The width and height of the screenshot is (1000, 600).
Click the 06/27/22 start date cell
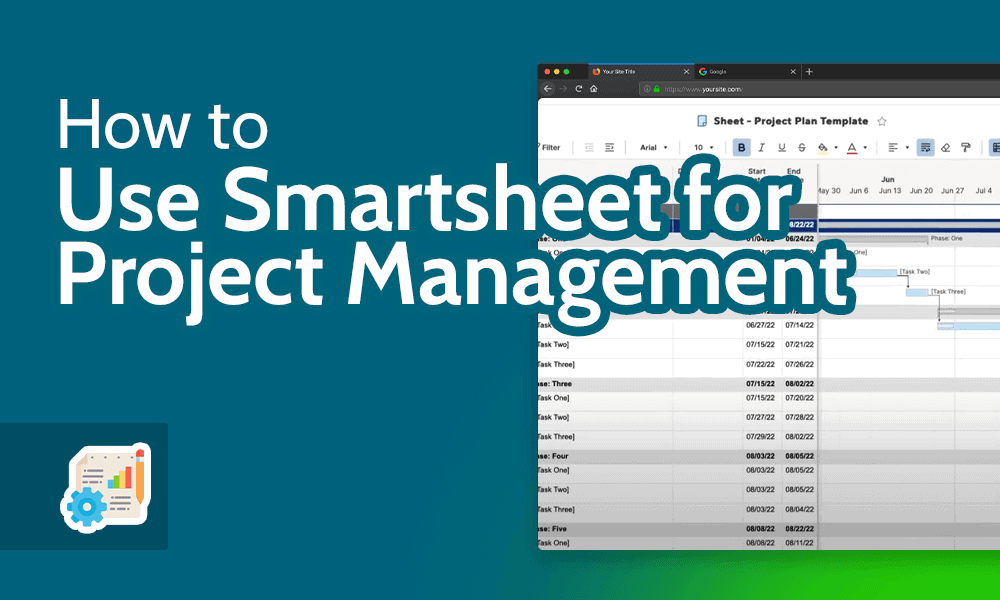coord(760,325)
